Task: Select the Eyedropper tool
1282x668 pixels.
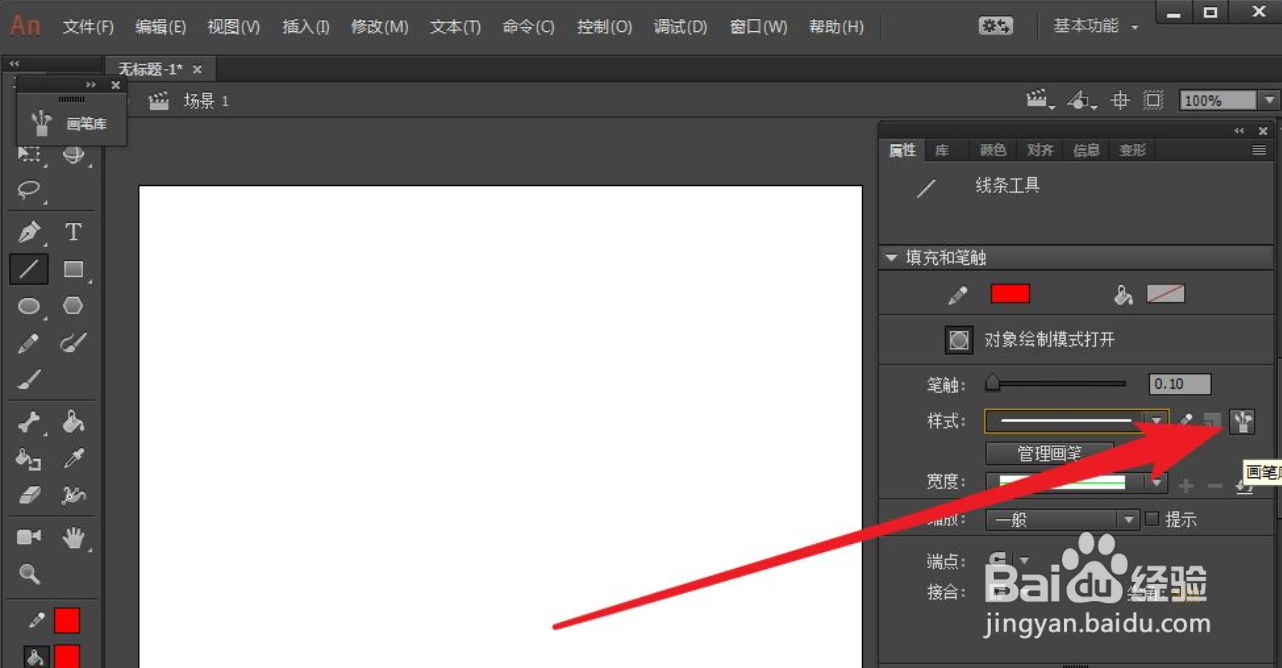Action: pos(73,459)
